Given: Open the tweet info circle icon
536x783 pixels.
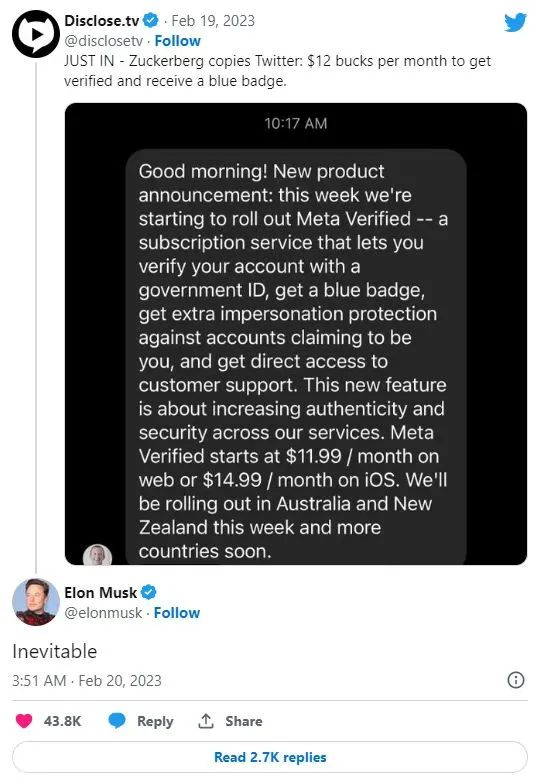Looking at the screenshot, I should coord(516,680).
